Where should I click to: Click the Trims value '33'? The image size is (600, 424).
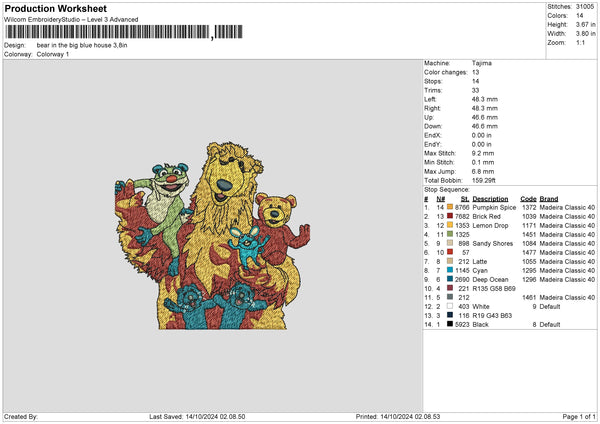[475, 90]
